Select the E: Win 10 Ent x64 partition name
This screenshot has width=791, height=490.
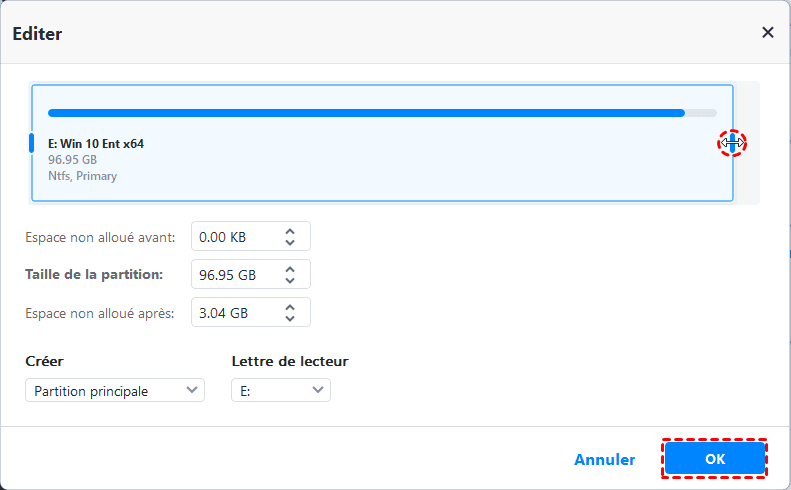[96, 144]
